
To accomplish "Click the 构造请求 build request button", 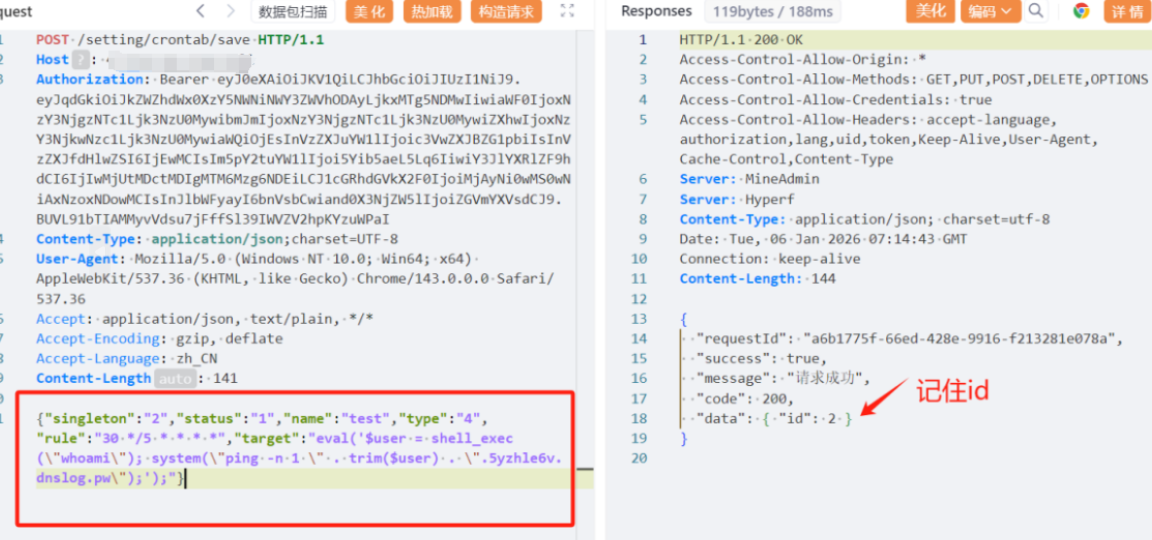I will click(506, 11).
